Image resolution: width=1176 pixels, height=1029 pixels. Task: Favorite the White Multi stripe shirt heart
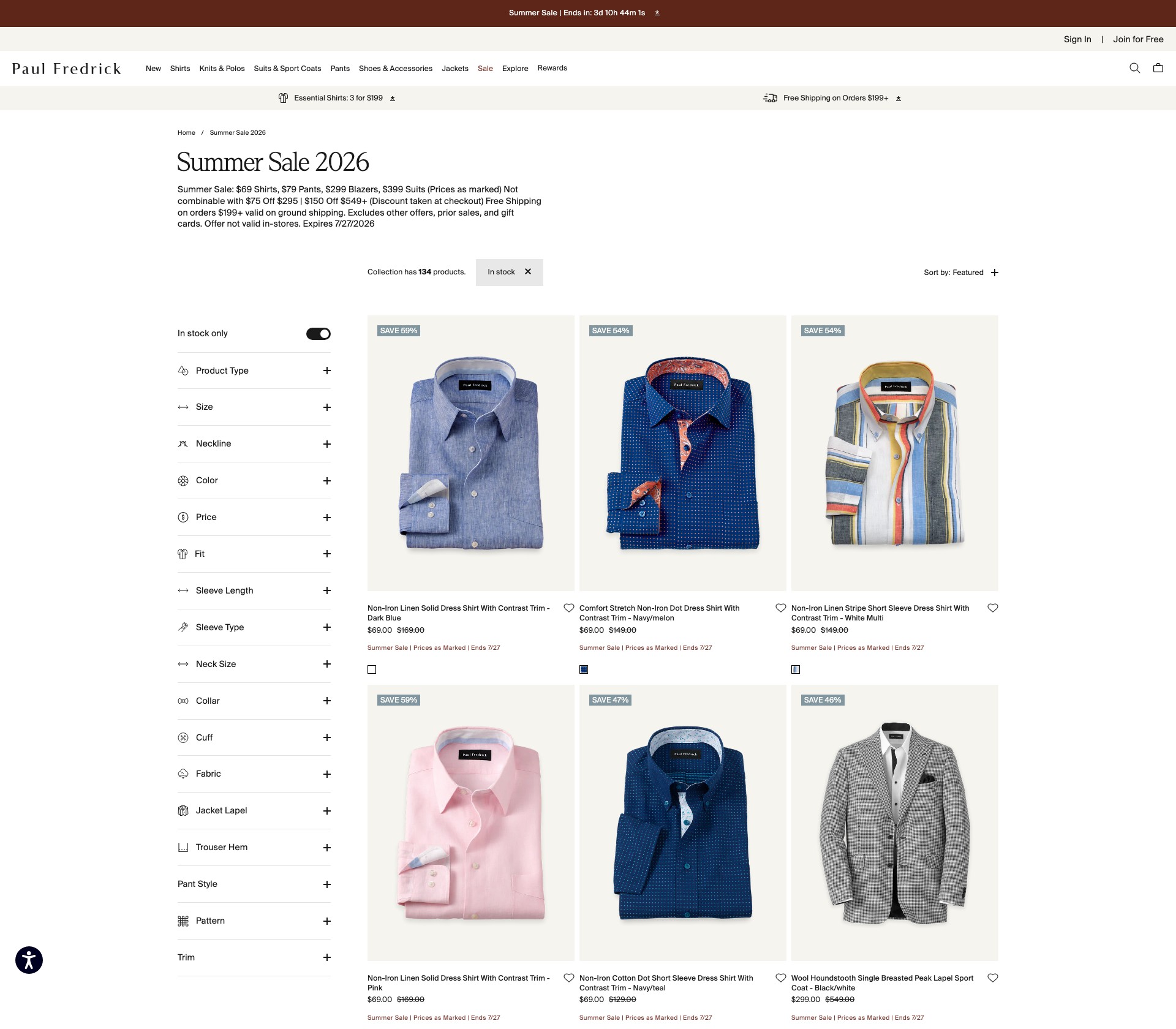coord(992,608)
